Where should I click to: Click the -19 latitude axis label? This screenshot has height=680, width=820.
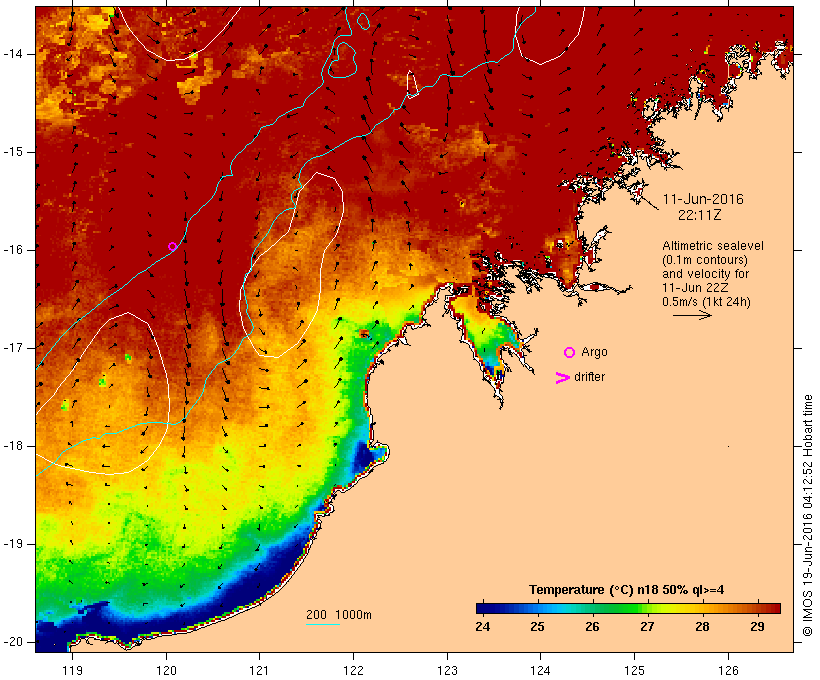pos(13,544)
